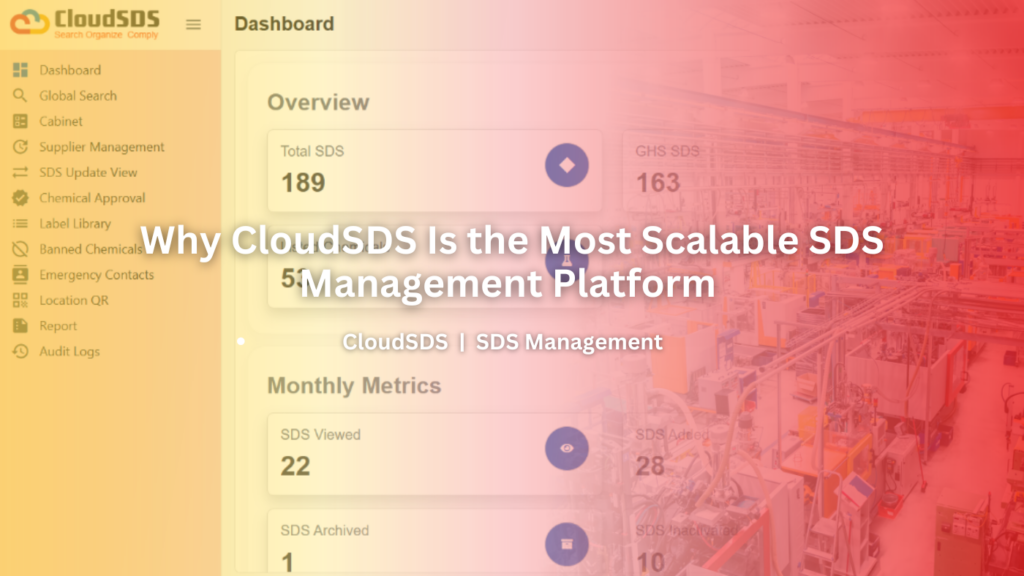Click the SDS Viewed eye icon
The width and height of the screenshot is (1024, 576).
[x=567, y=448]
